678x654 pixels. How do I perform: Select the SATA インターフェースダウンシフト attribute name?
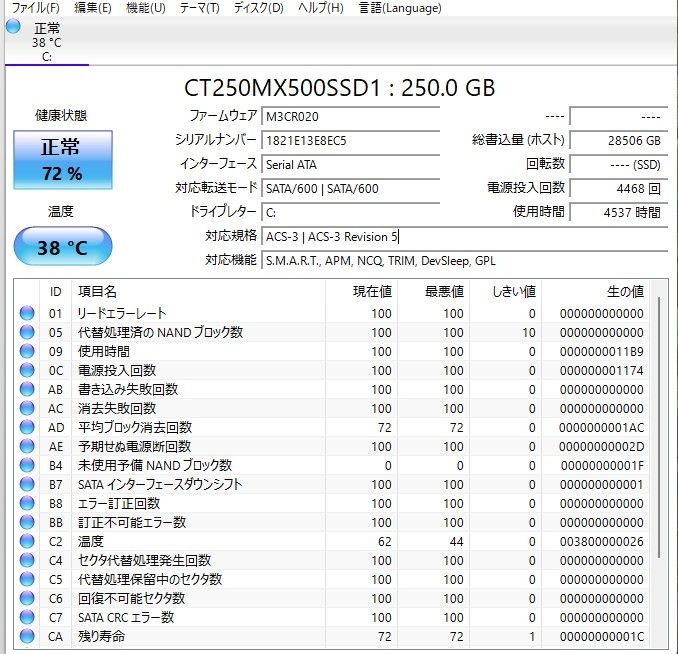click(160, 484)
